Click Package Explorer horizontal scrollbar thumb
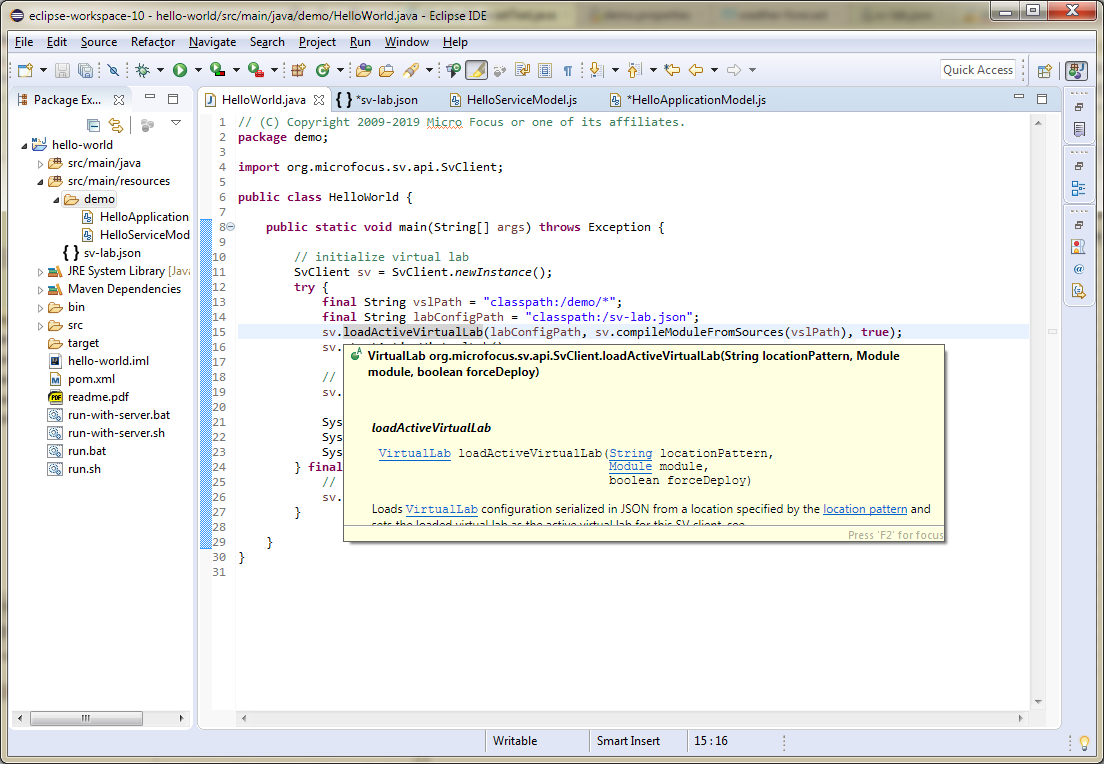The width and height of the screenshot is (1104, 764). point(86,718)
